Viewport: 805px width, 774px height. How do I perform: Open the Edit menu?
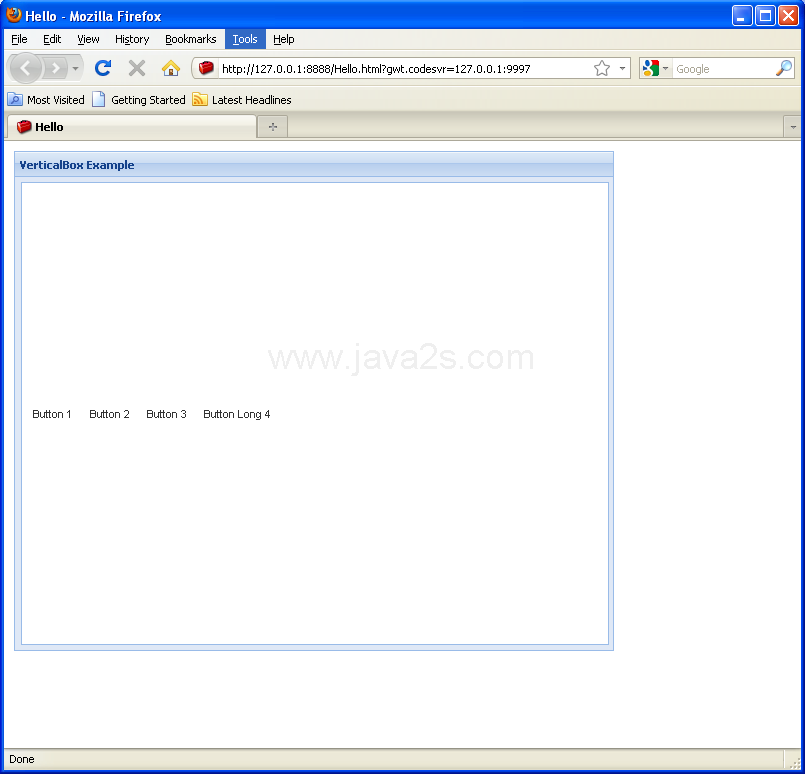(x=52, y=39)
